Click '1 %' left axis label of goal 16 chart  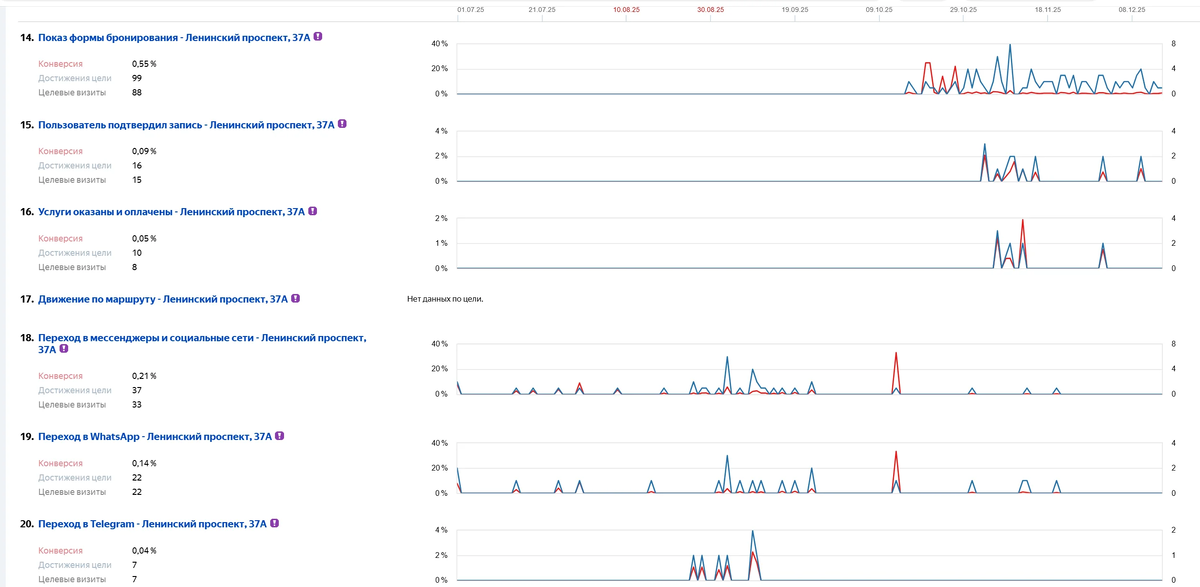441,243
